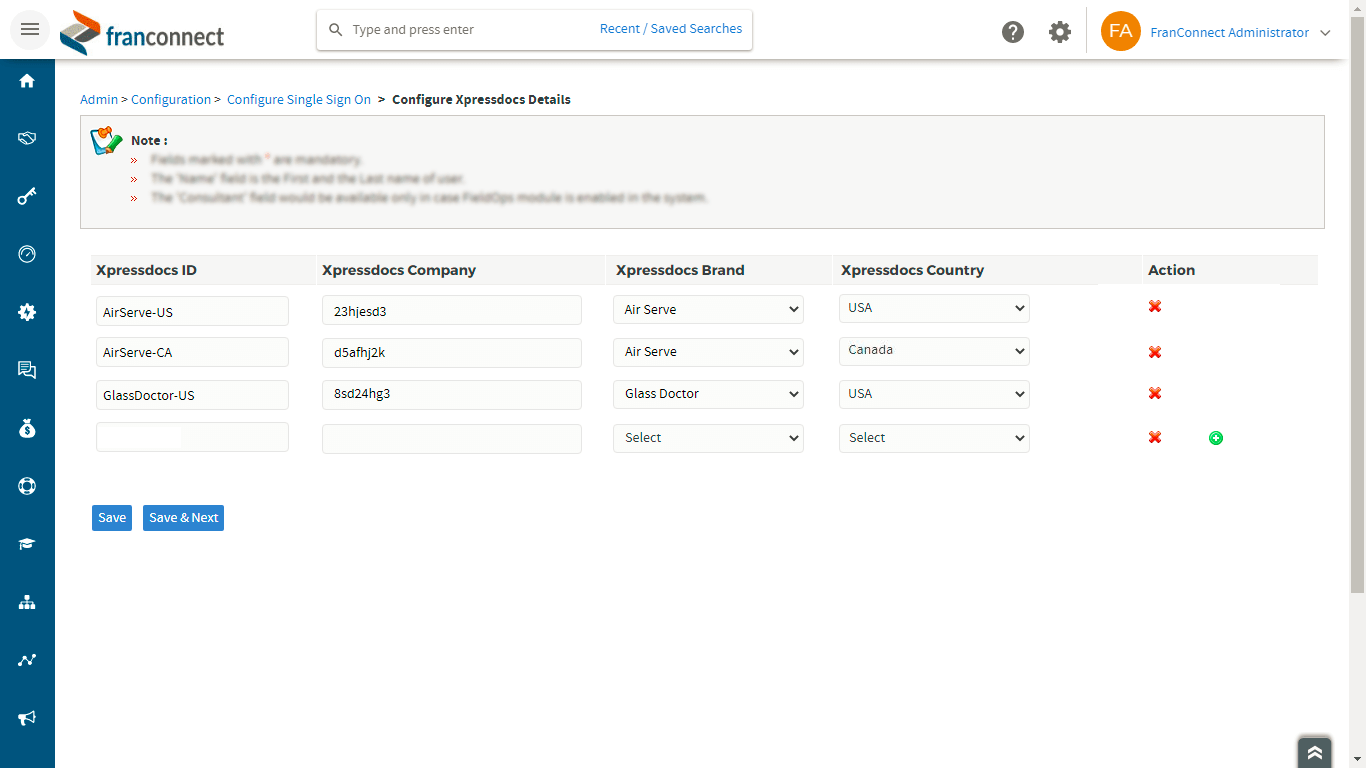Viewport: 1366px width, 768px height.
Task: Edit the 23hjesd3 company field
Action: (452, 310)
